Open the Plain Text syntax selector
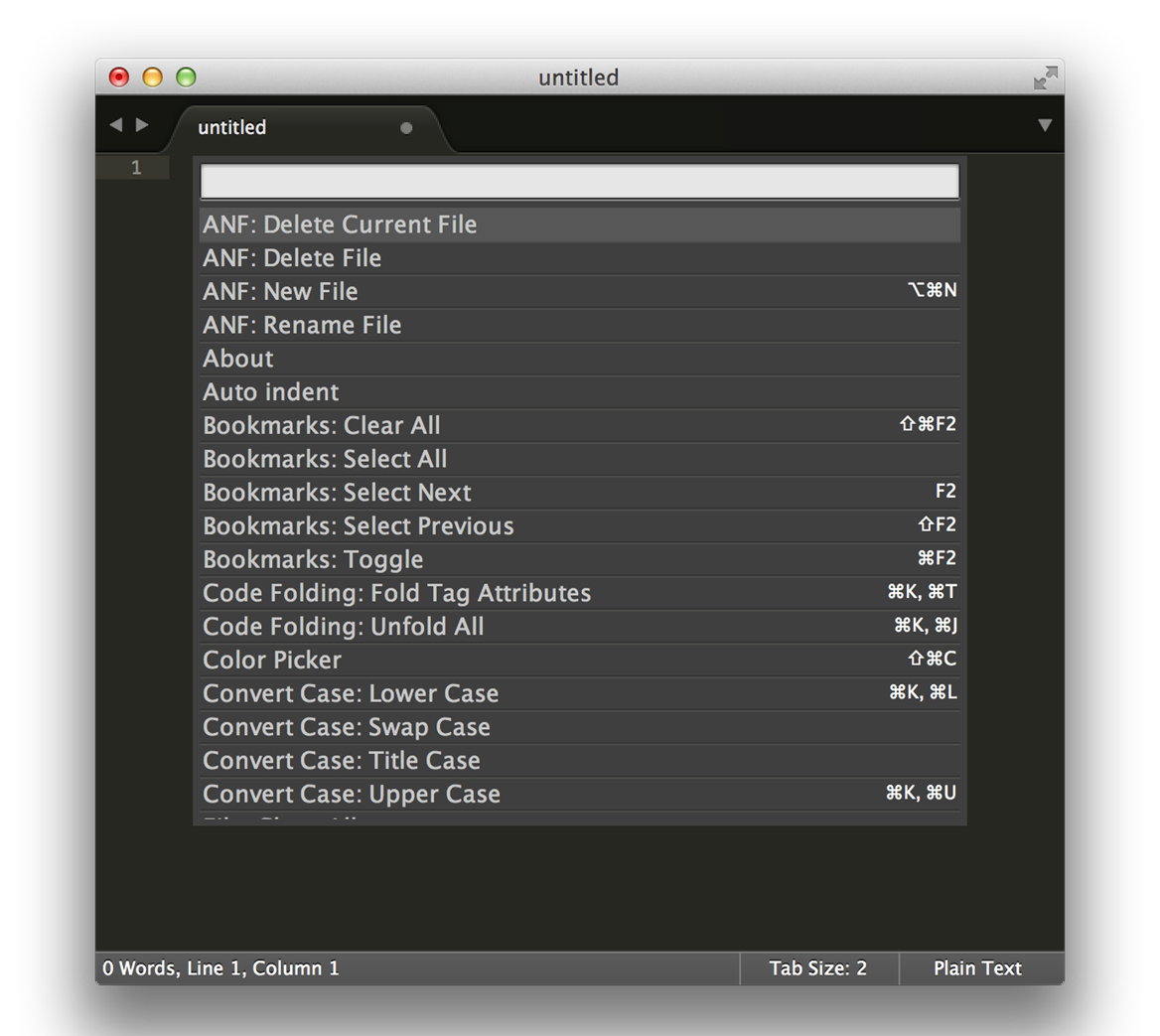The width and height of the screenshot is (1160, 1036). click(x=977, y=968)
